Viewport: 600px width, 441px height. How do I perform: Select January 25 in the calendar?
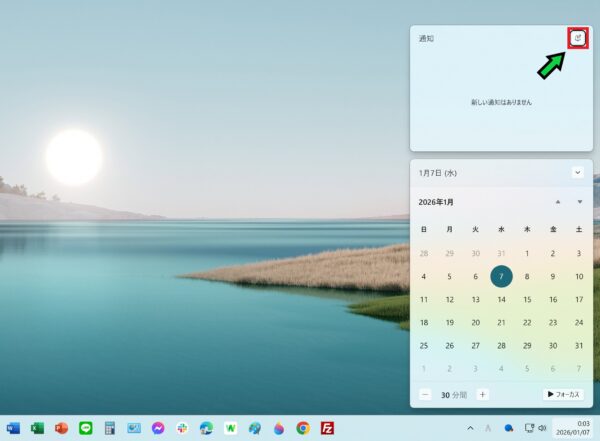(424, 346)
